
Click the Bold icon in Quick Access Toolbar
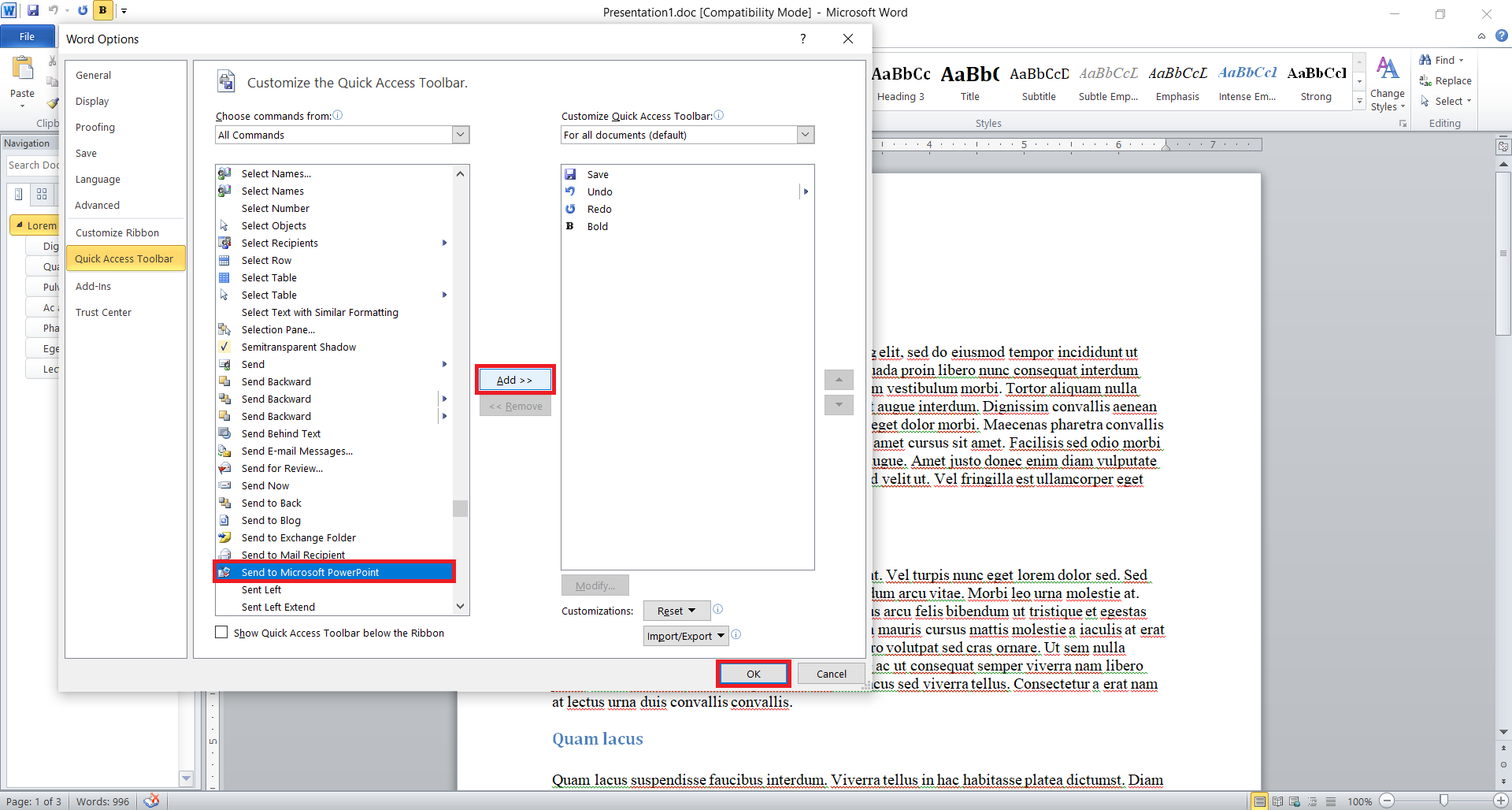[102, 11]
